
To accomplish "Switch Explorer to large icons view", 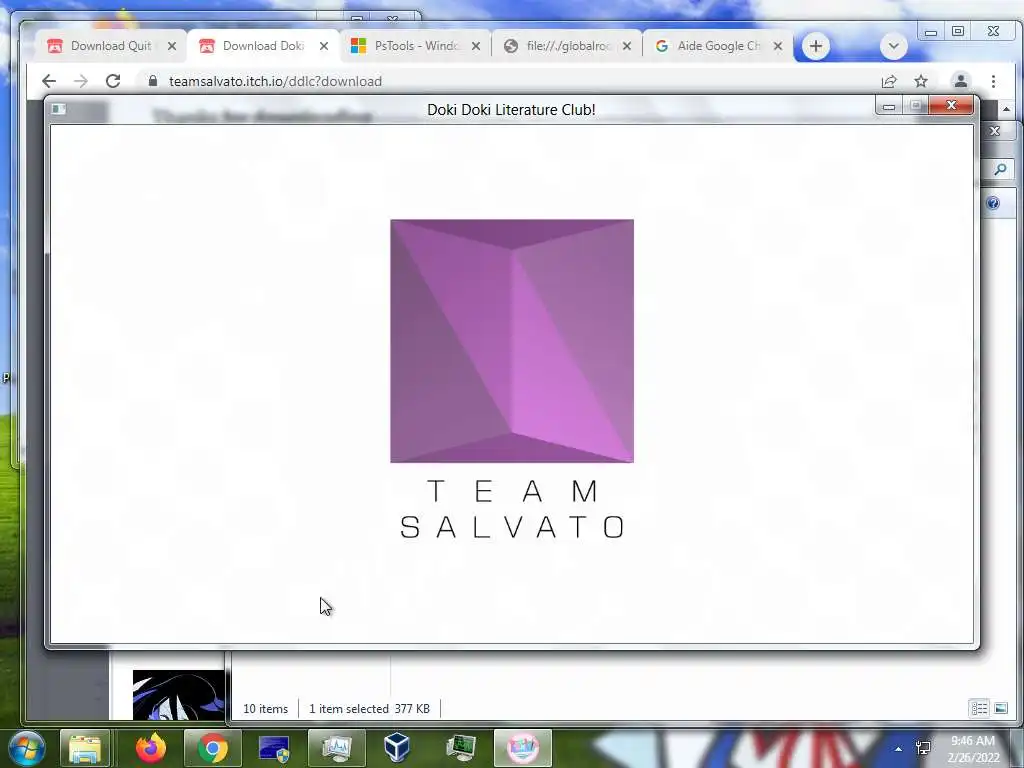I will pyautogui.click(x=1000, y=708).
